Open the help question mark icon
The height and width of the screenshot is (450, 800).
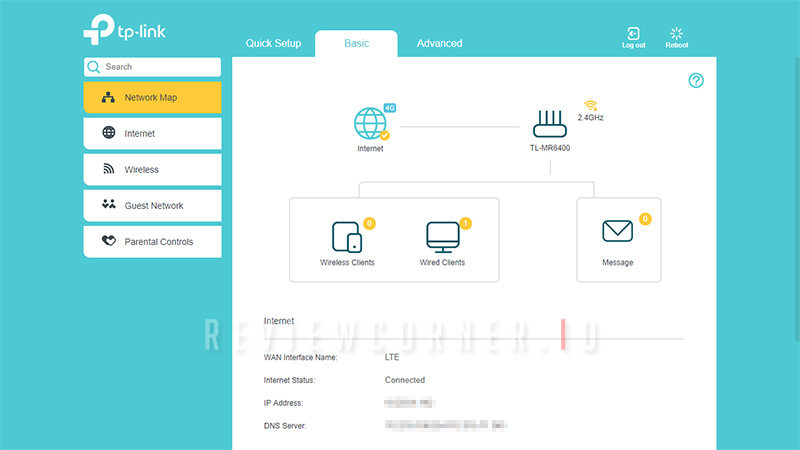pos(696,81)
